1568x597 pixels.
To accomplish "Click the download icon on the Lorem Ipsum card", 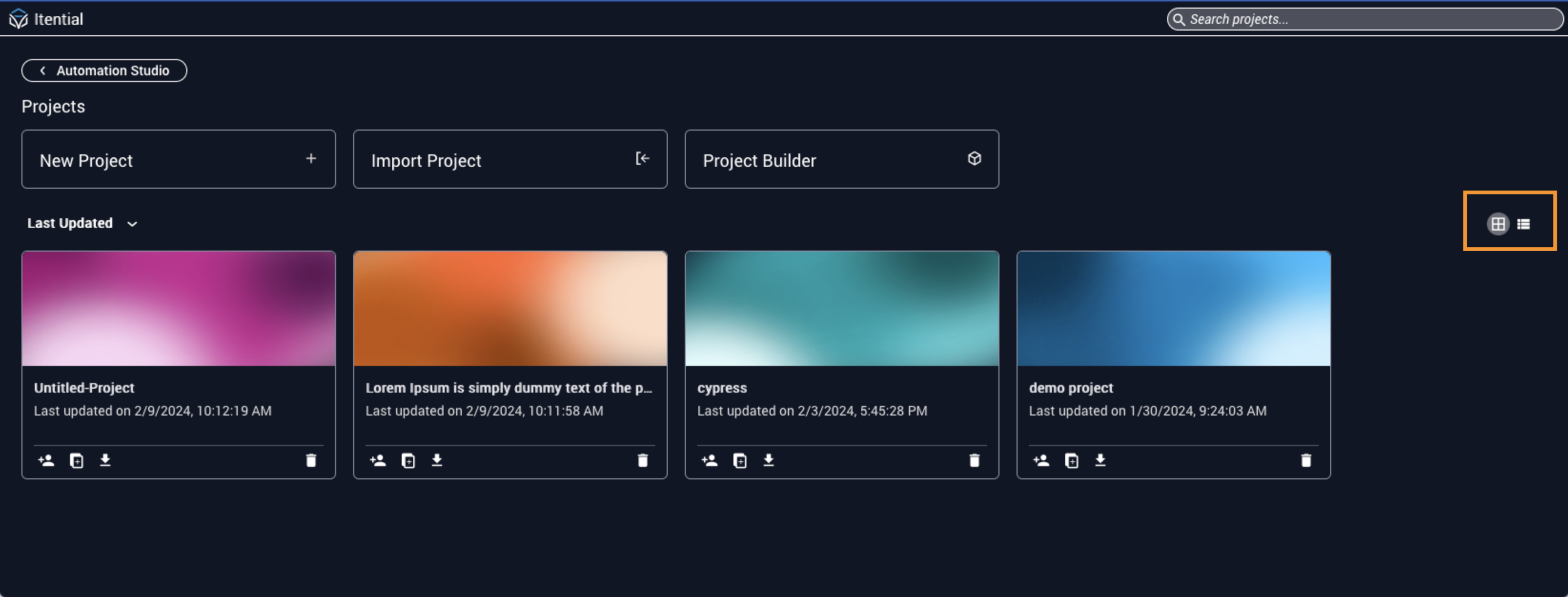I will [x=437, y=460].
